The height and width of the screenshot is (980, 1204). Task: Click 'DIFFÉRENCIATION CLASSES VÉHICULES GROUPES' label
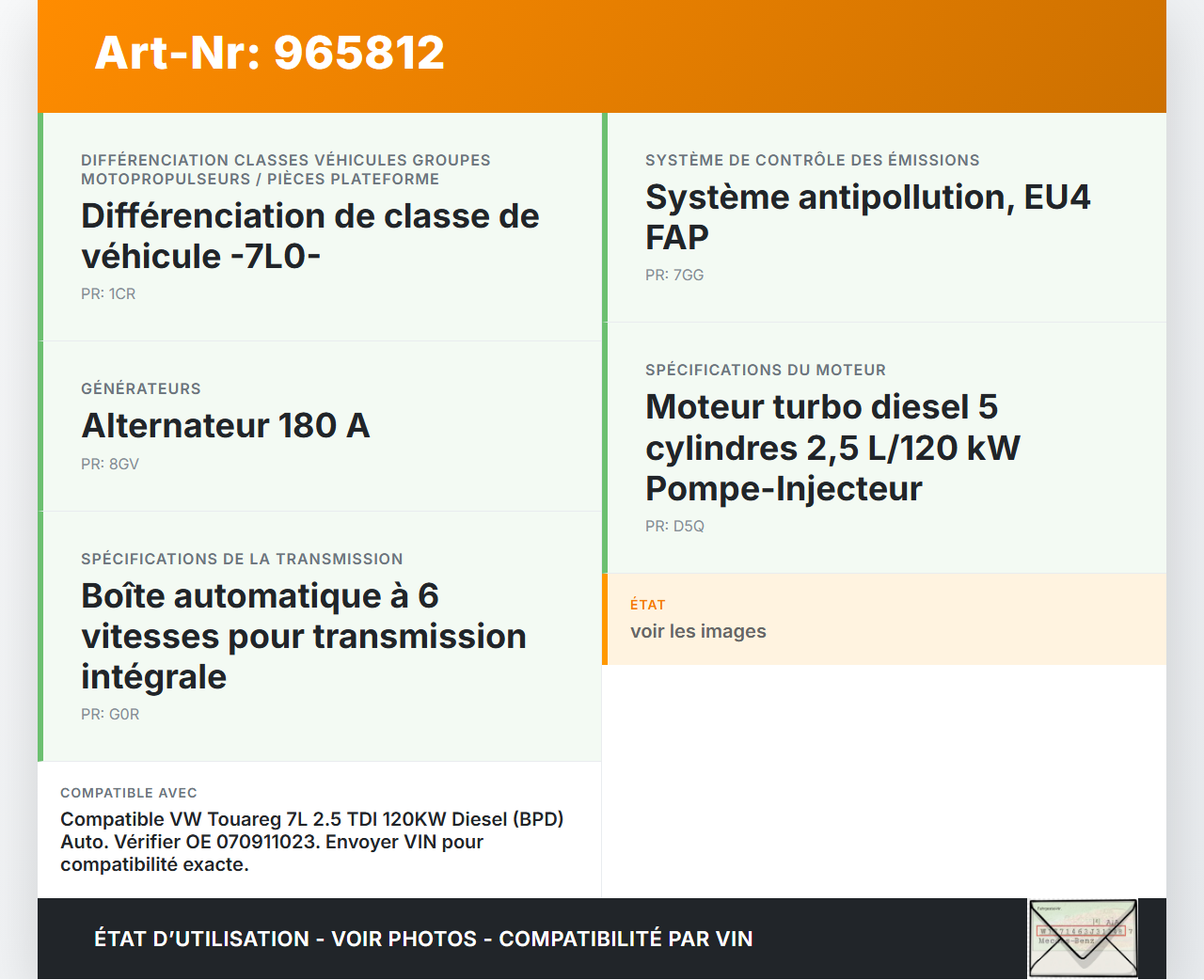coord(286,169)
